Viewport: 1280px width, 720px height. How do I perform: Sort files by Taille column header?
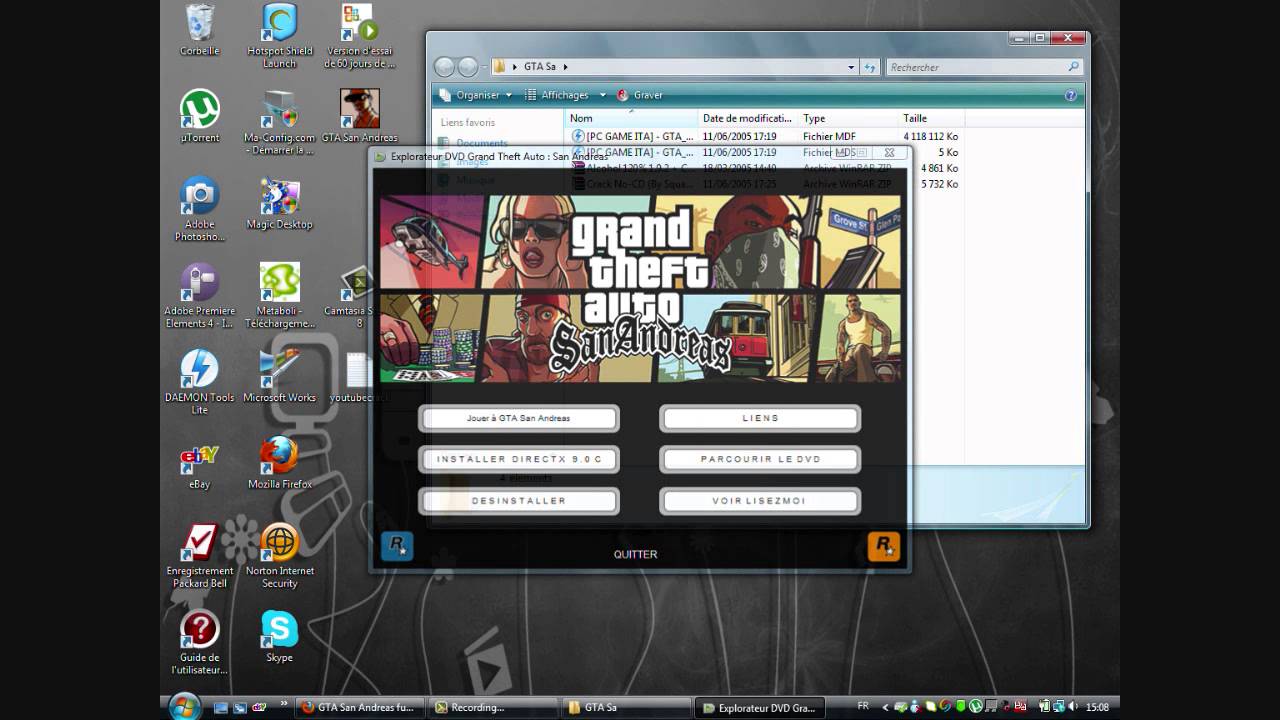pyautogui.click(x=930, y=118)
